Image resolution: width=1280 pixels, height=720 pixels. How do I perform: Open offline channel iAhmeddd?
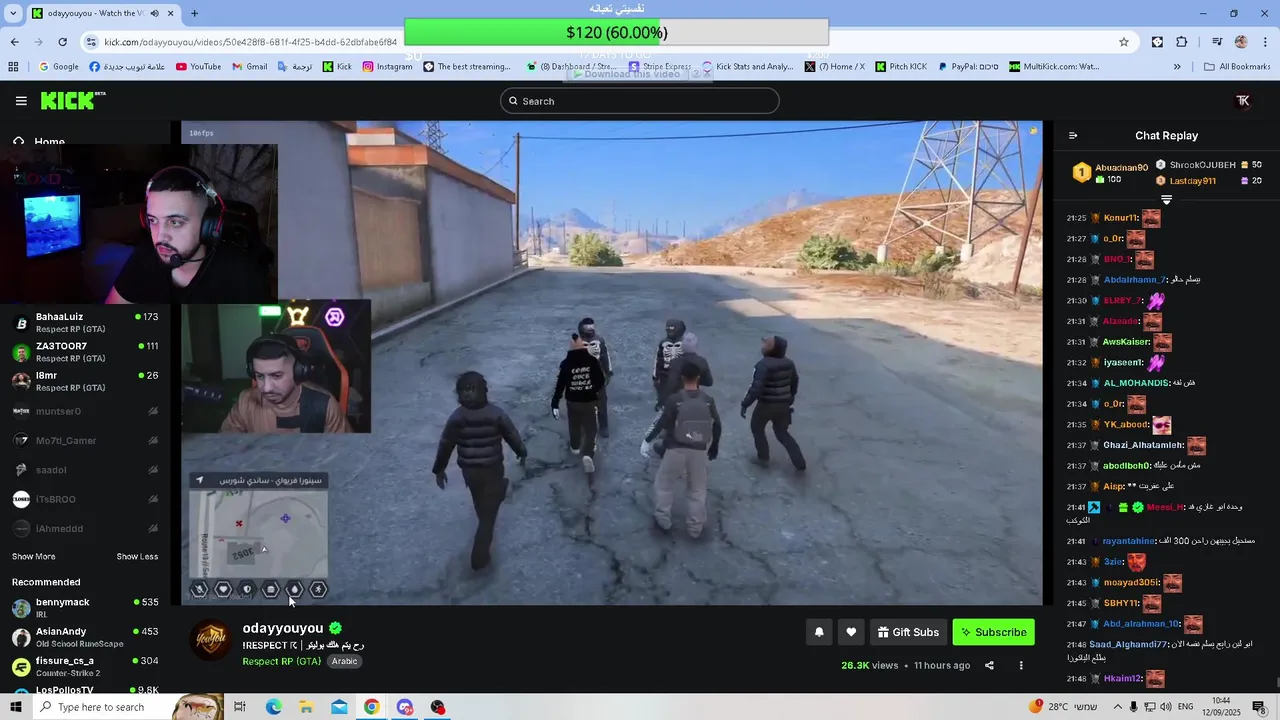coord(85,528)
